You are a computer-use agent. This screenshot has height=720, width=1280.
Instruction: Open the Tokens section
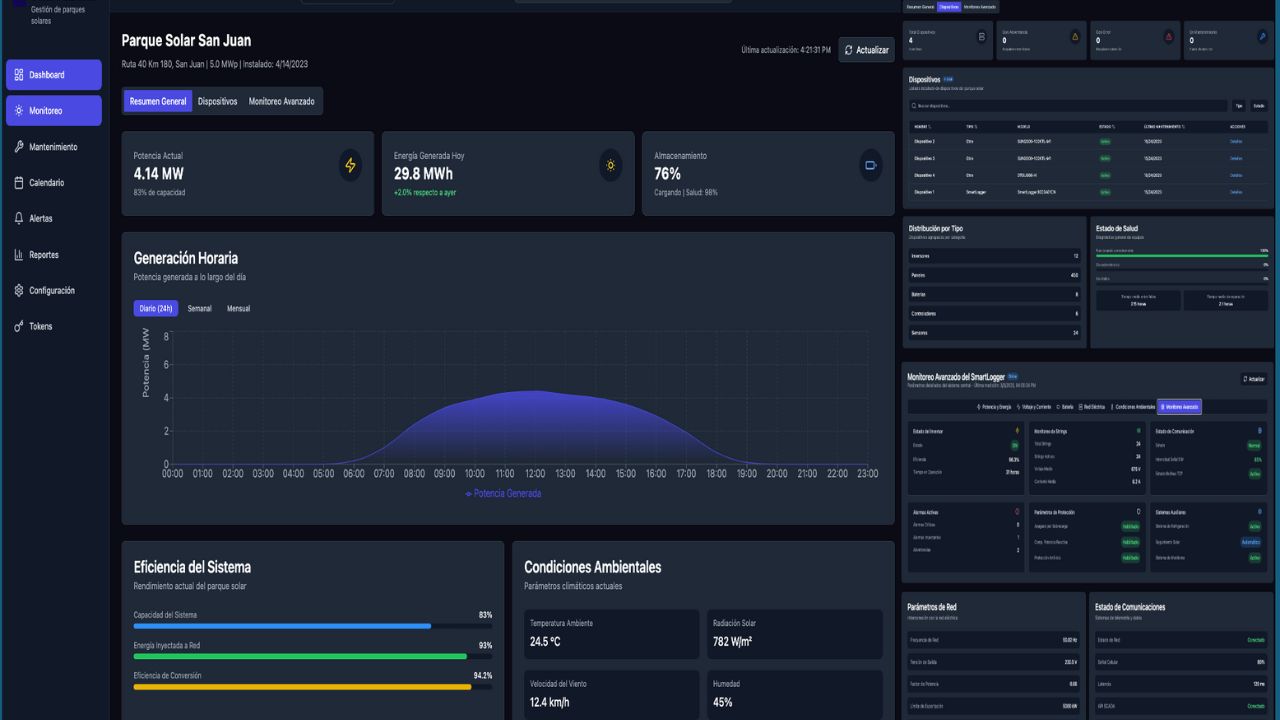[x=53, y=327]
